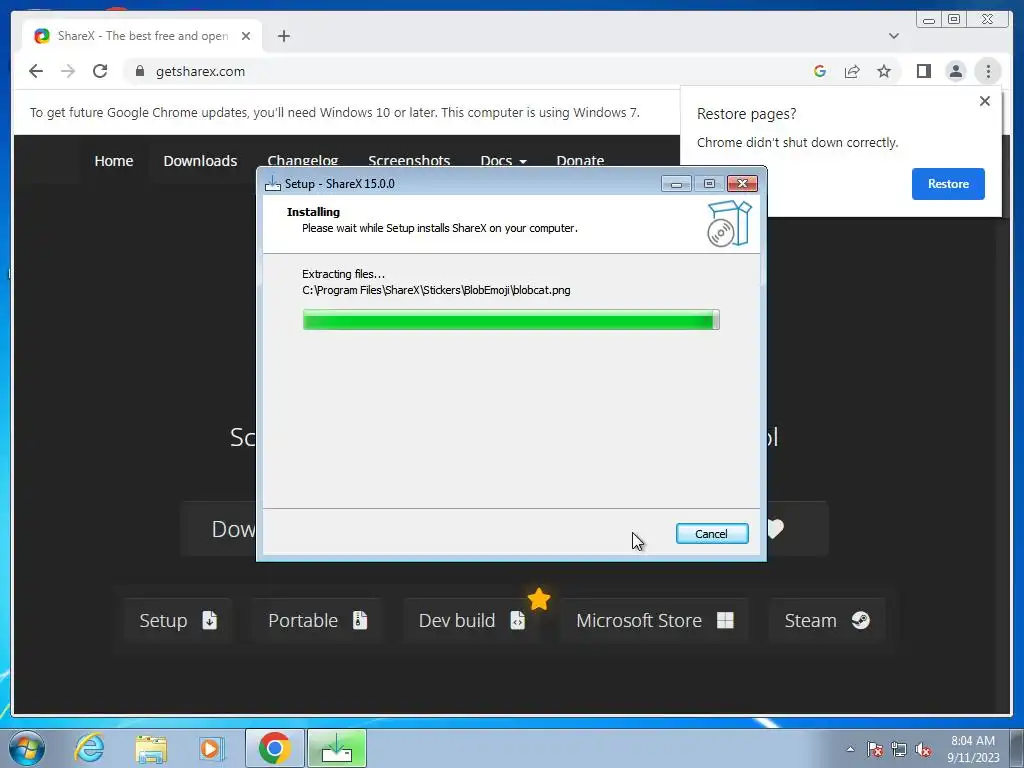
Task: Click the white heart icon on webpage
Action: [x=775, y=528]
